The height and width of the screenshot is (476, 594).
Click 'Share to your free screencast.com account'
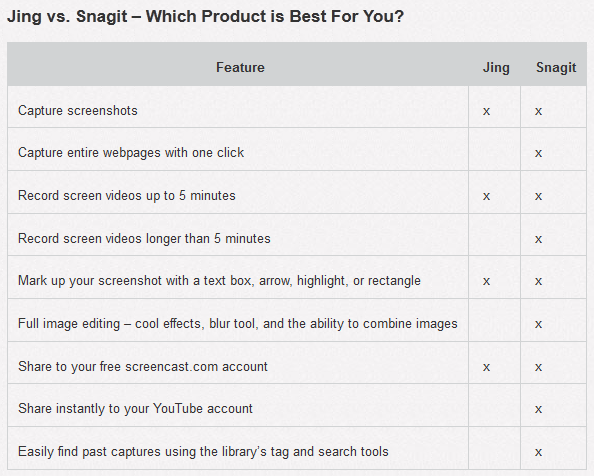coord(143,367)
